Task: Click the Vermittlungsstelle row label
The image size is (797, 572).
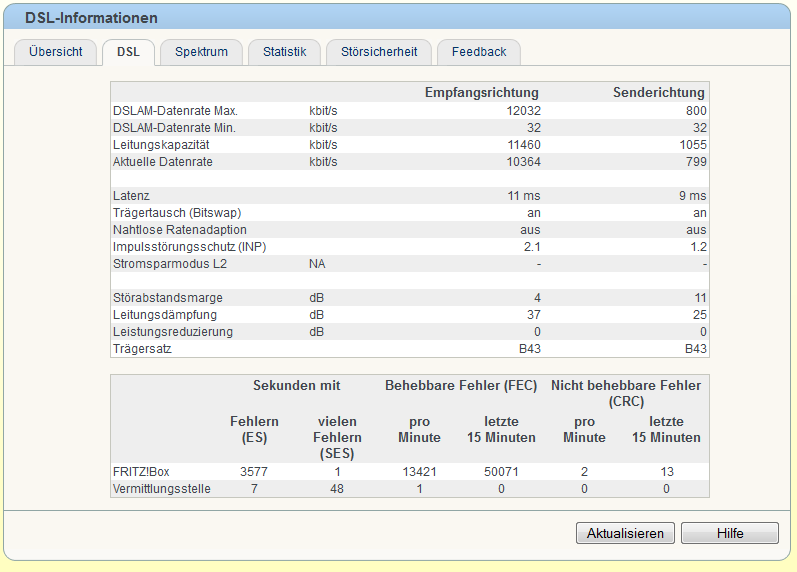Action: [x=162, y=489]
